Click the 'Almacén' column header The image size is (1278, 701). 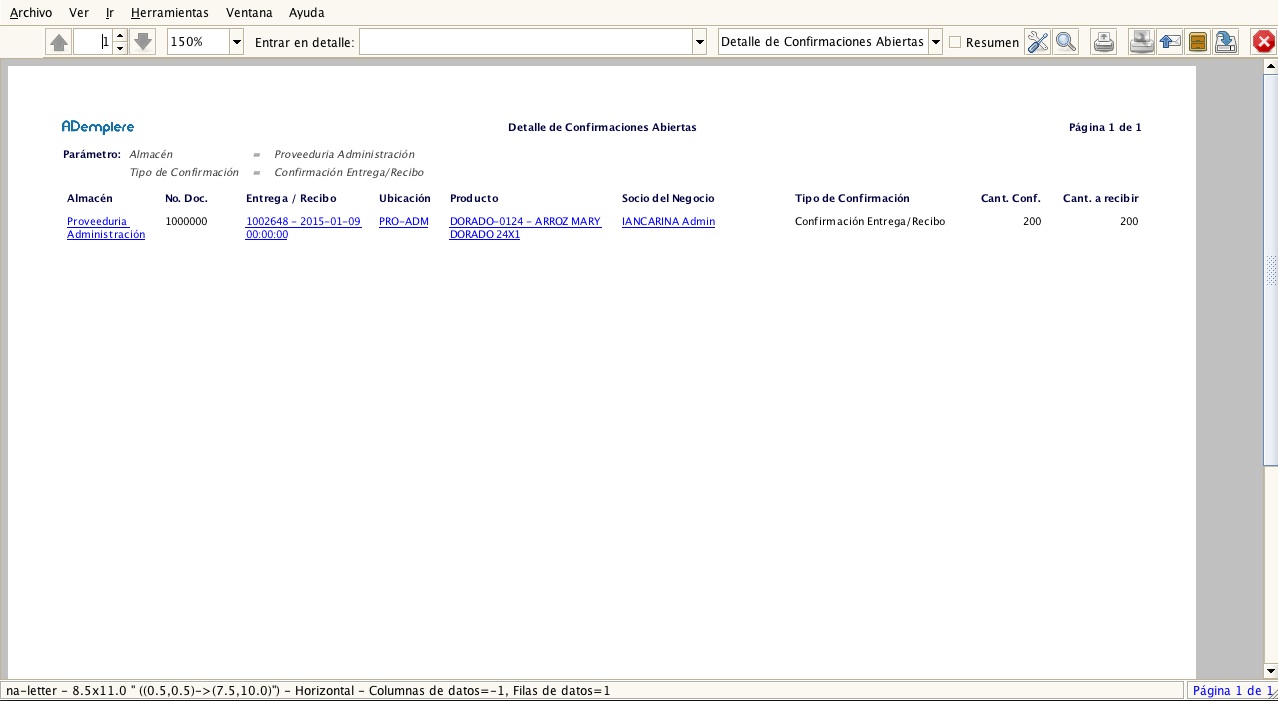click(x=90, y=198)
